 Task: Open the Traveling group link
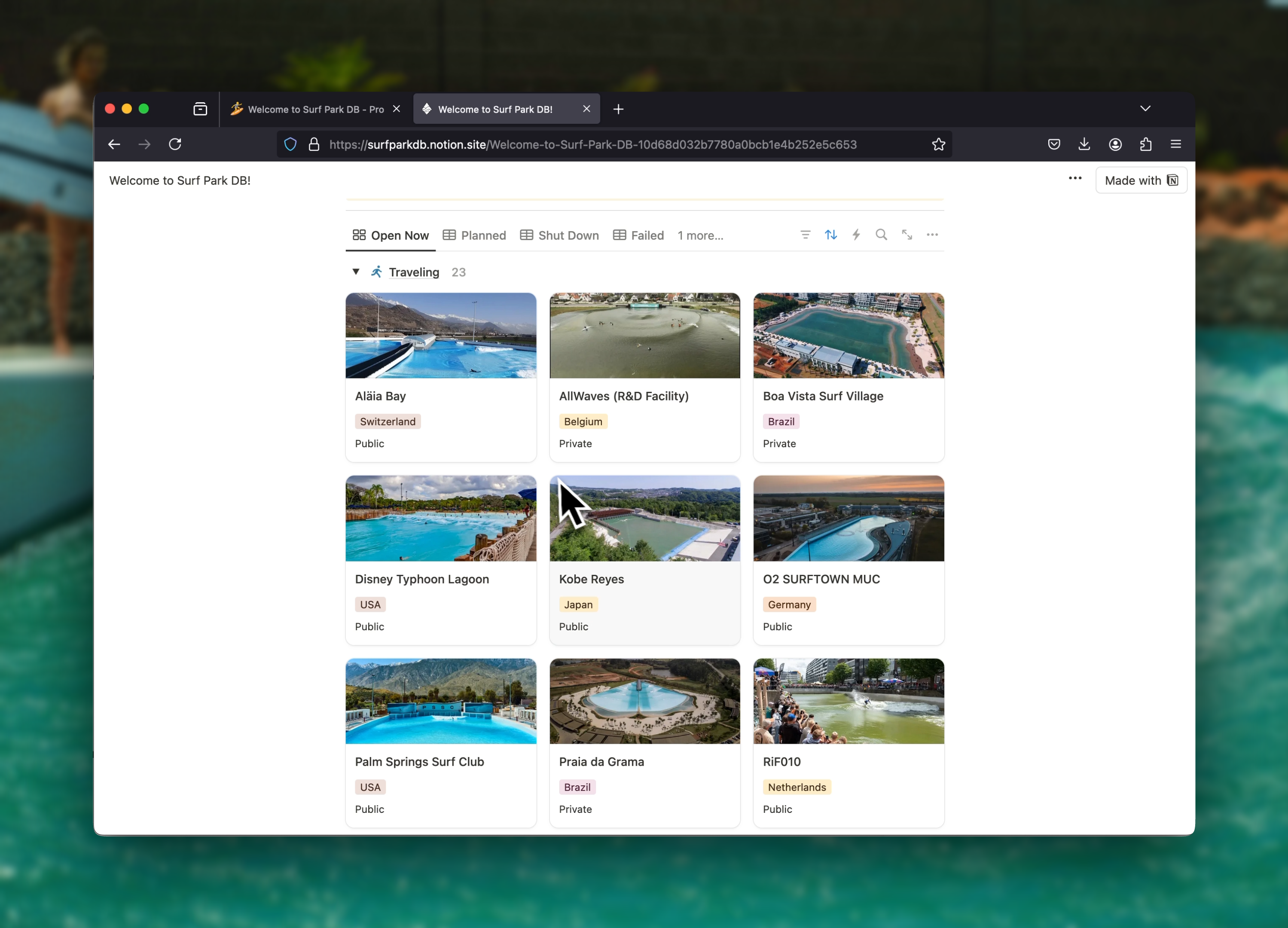point(414,272)
